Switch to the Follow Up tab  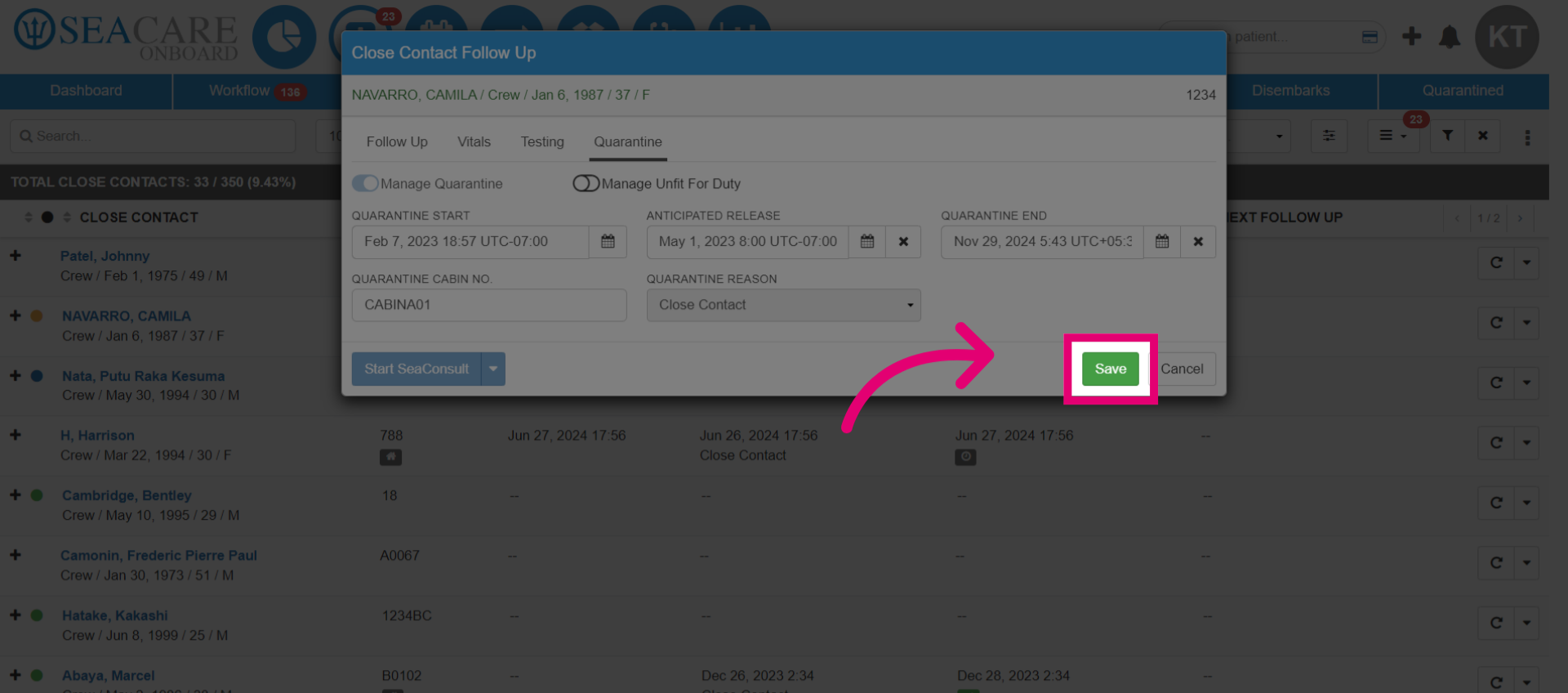pyautogui.click(x=397, y=141)
